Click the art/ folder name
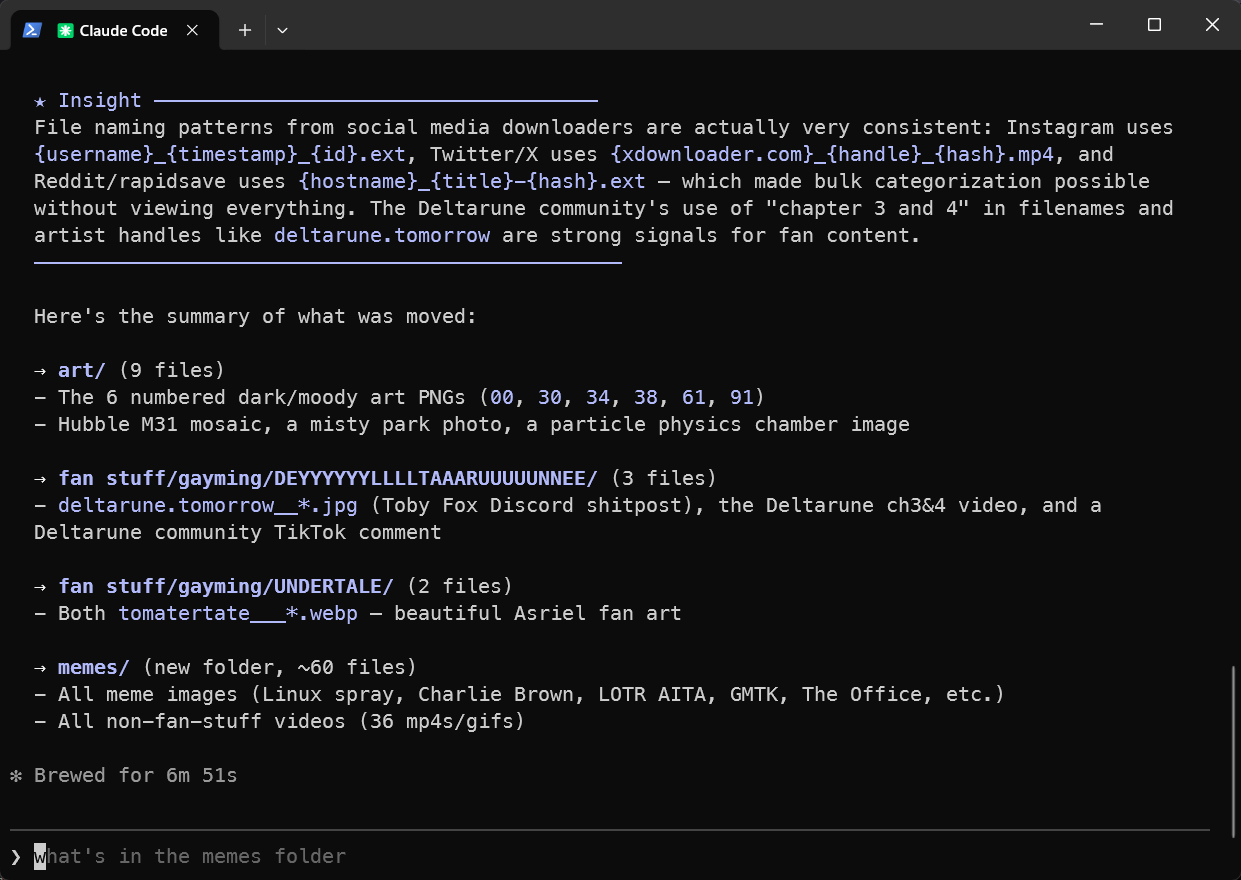1241x880 pixels. [x=82, y=370]
